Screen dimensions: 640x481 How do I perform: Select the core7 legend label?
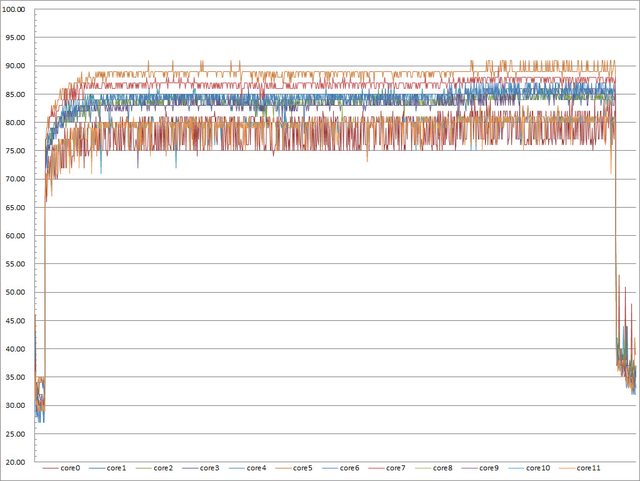[x=396, y=468]
